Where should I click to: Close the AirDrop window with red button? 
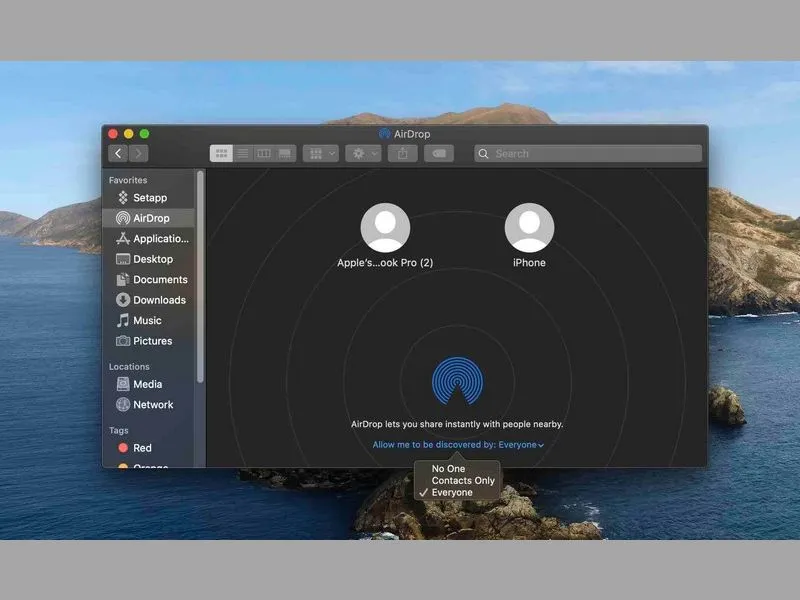coord(113,134)
